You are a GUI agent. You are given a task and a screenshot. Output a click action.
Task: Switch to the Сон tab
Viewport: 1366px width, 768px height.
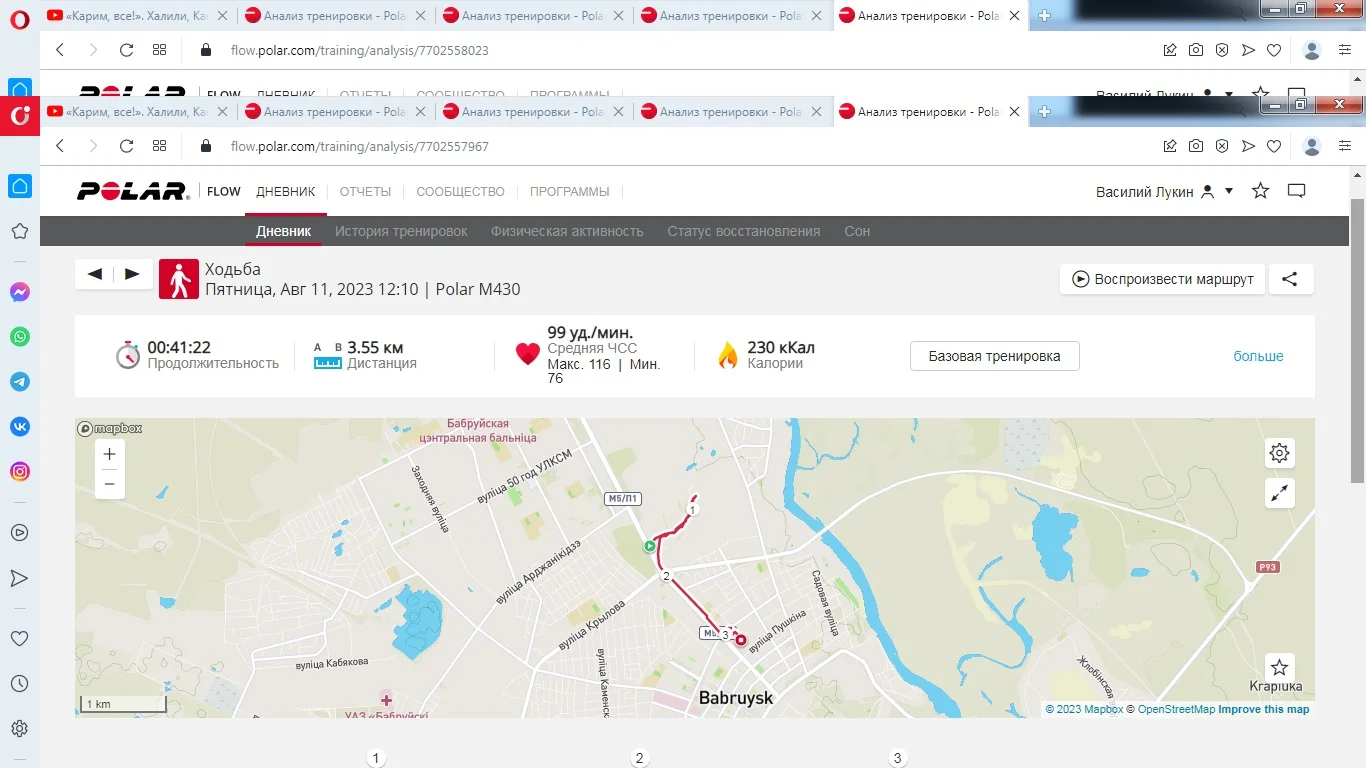tap(857, 231)
